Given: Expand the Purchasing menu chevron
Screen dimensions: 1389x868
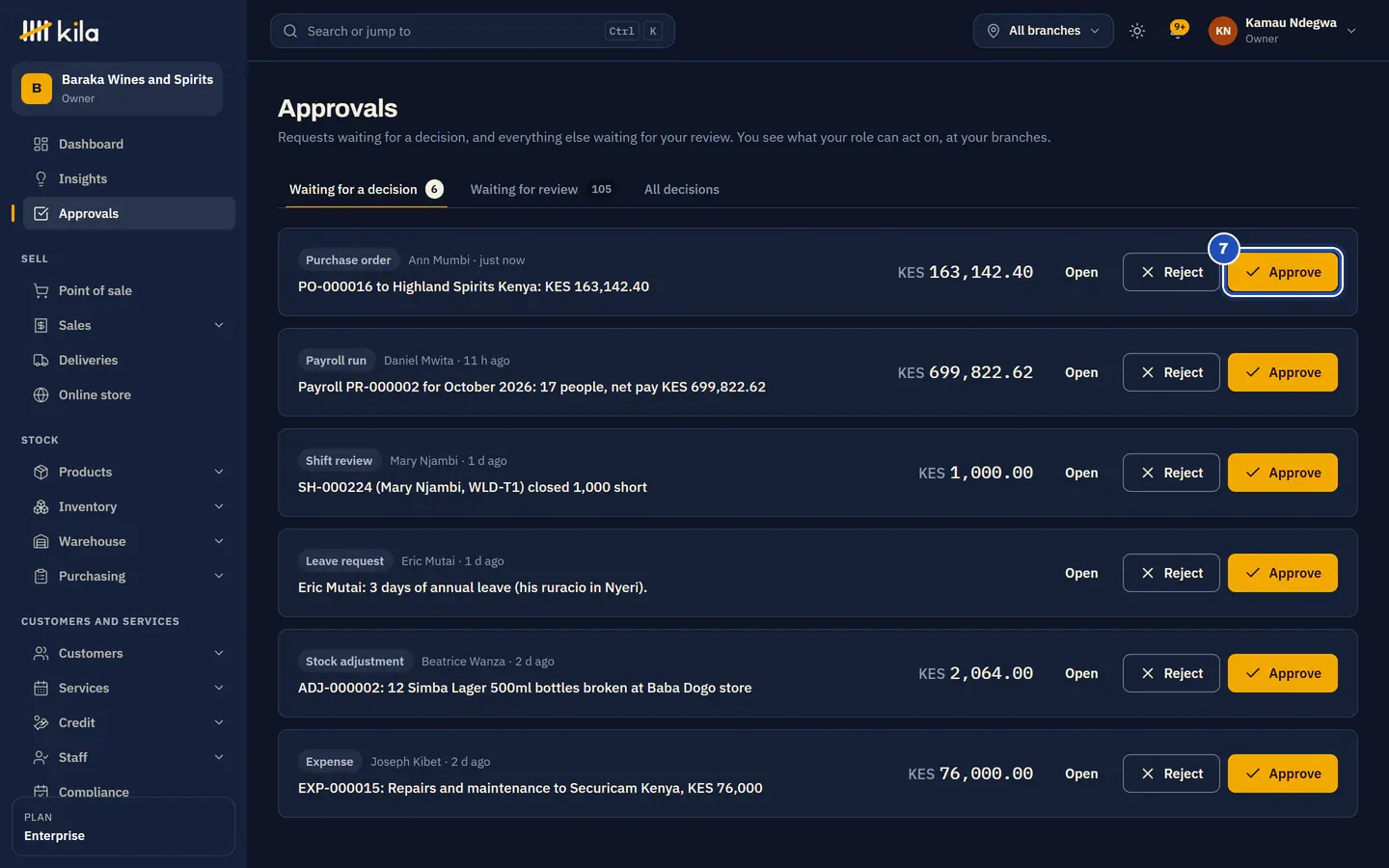Looking at the screenshot, I should pos(219,576).
